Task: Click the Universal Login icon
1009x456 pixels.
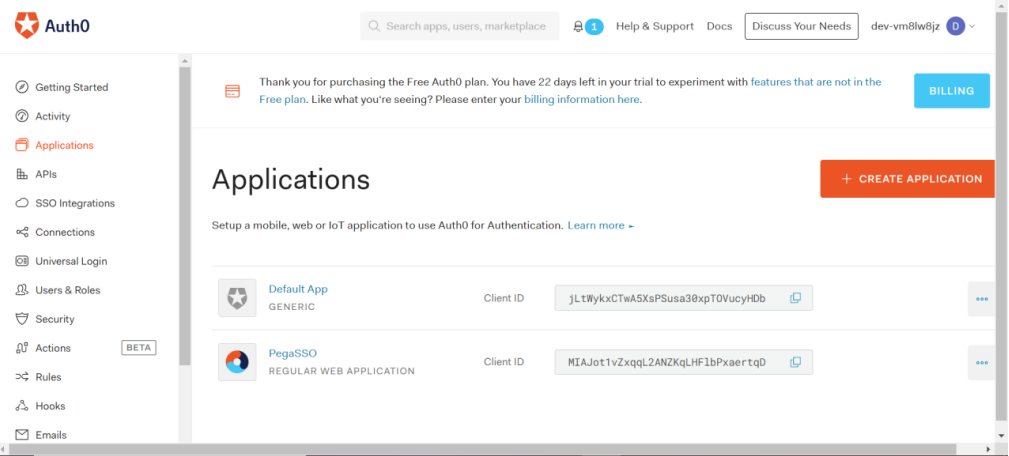Action: pyautogui.click(x=23, y=261)
